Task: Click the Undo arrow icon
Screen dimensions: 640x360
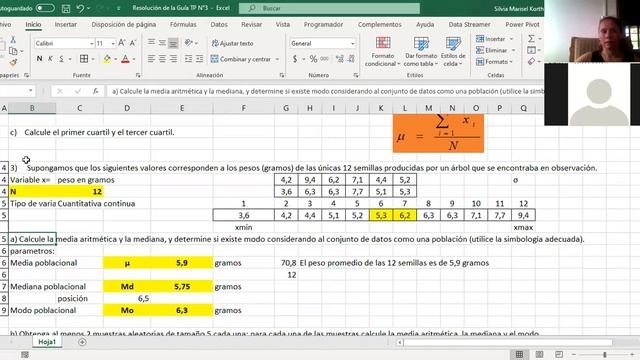Action: (80, 8)
